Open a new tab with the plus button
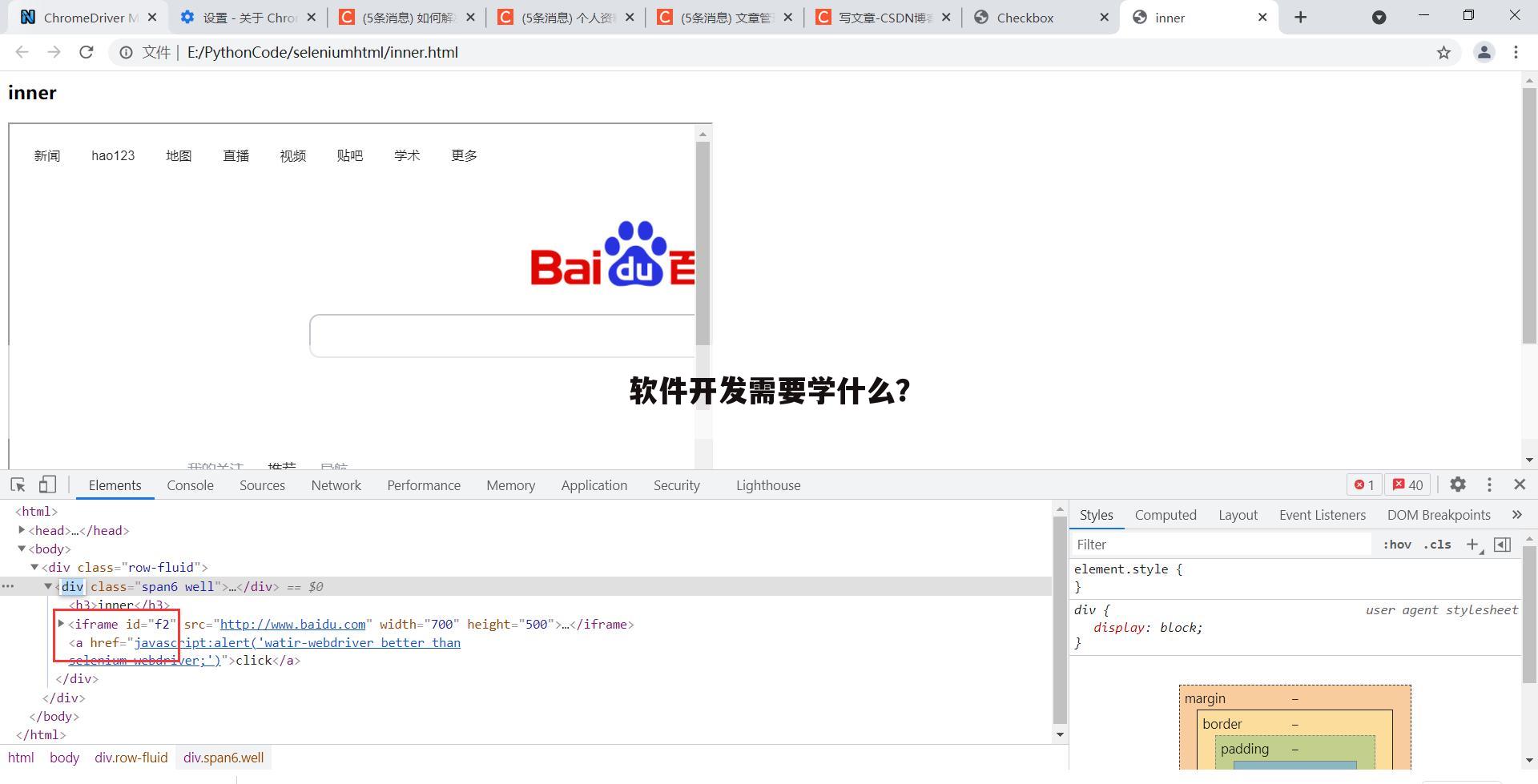 coord(1301,17)
